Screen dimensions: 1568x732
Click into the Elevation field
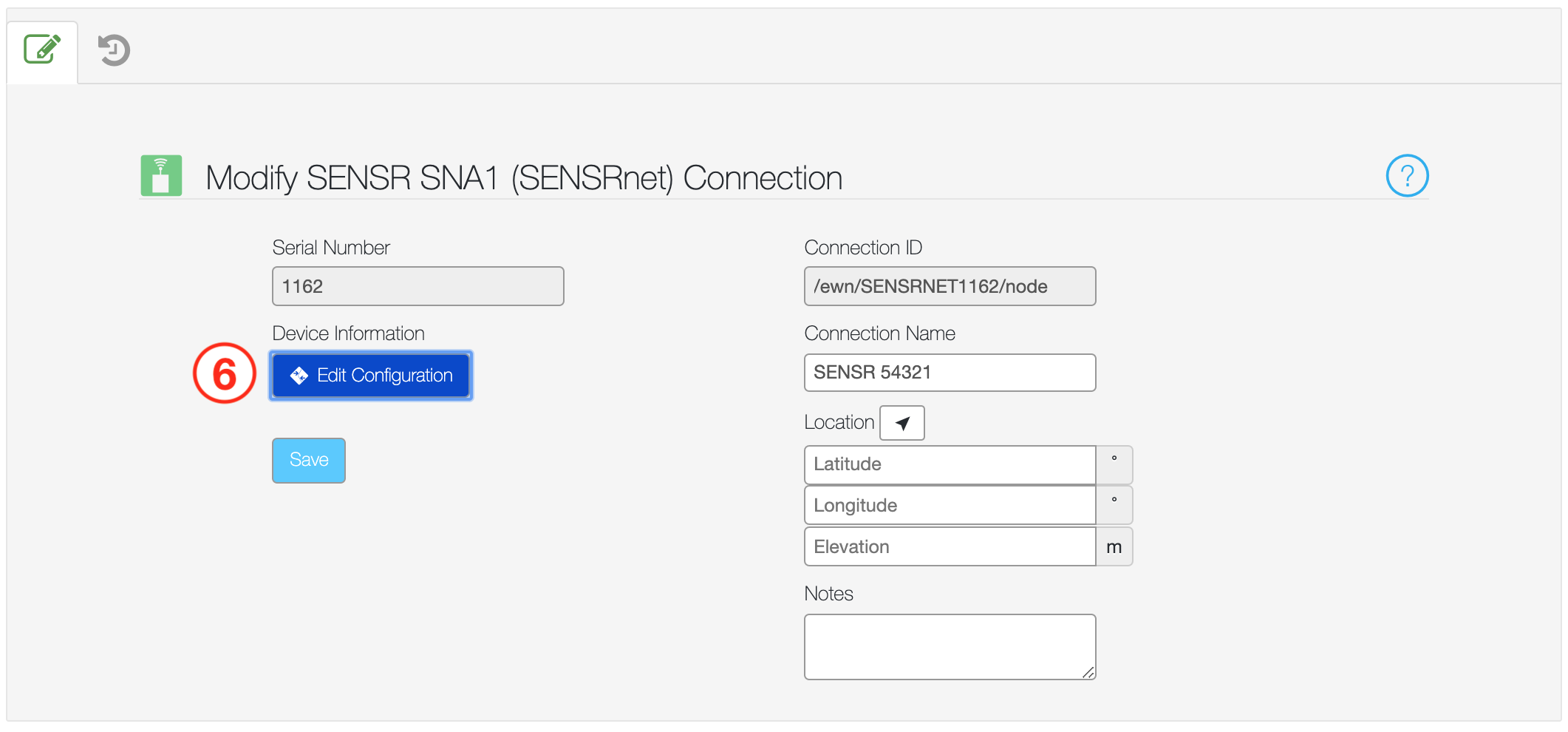[x=950, y=547]
